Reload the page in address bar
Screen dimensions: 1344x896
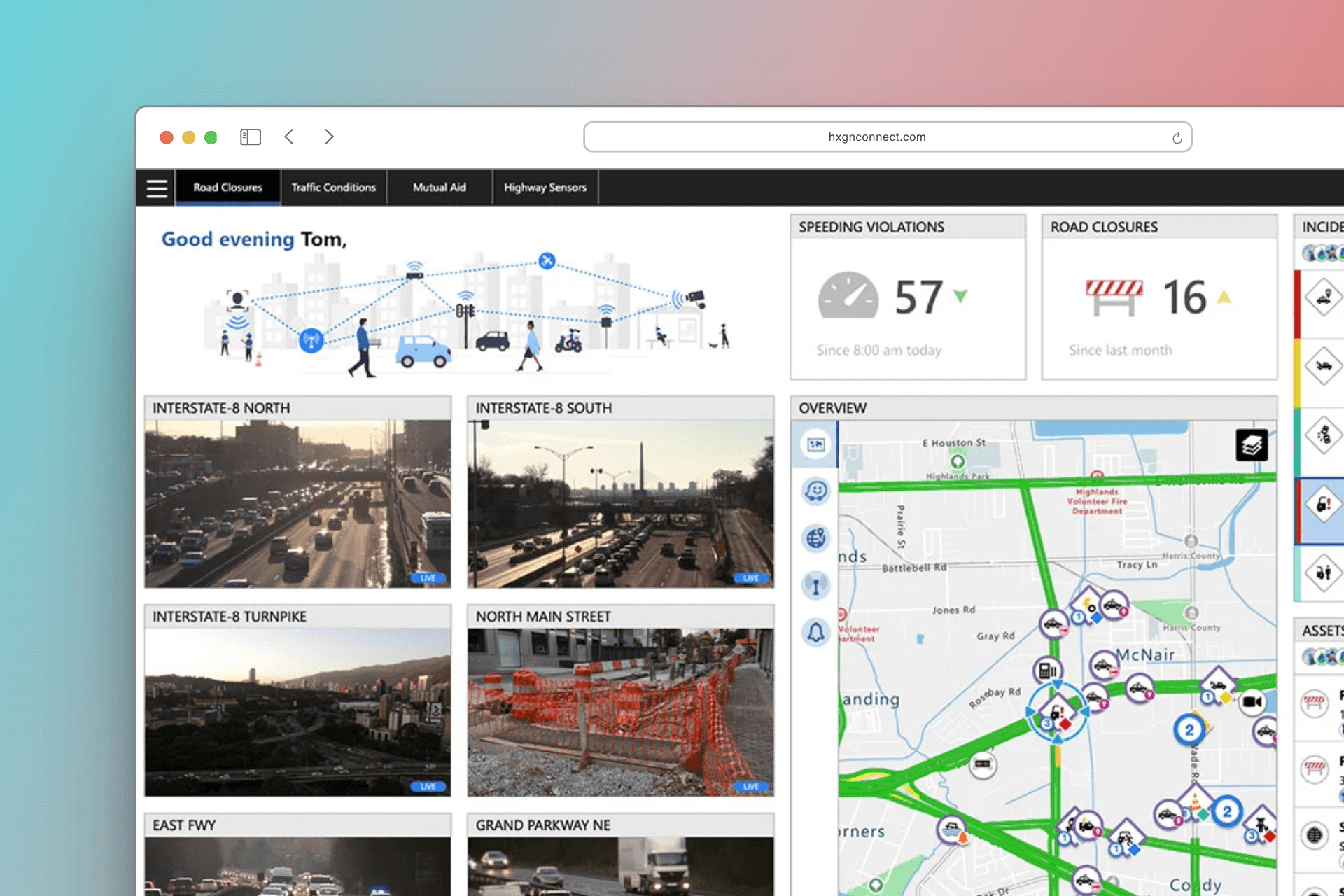(1177, 138)
